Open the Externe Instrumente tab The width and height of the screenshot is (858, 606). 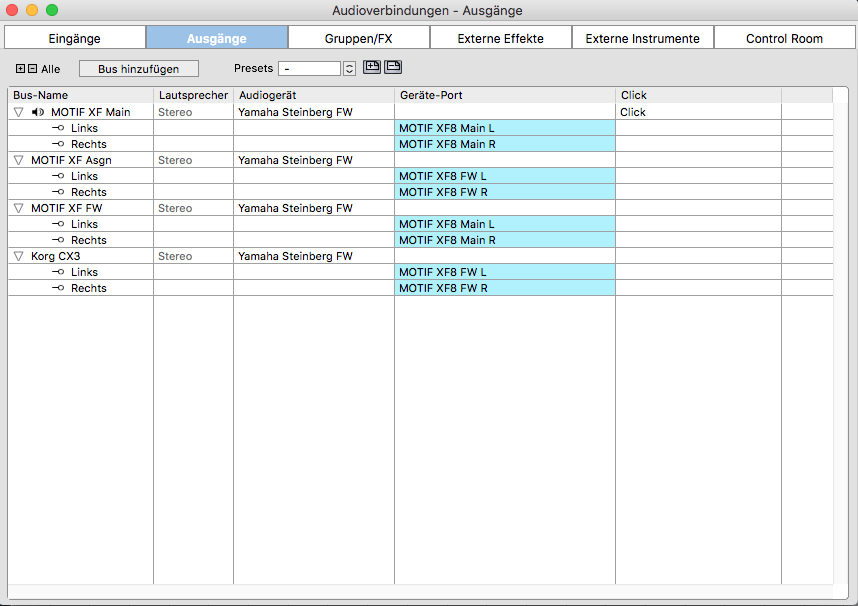point(642,38)
